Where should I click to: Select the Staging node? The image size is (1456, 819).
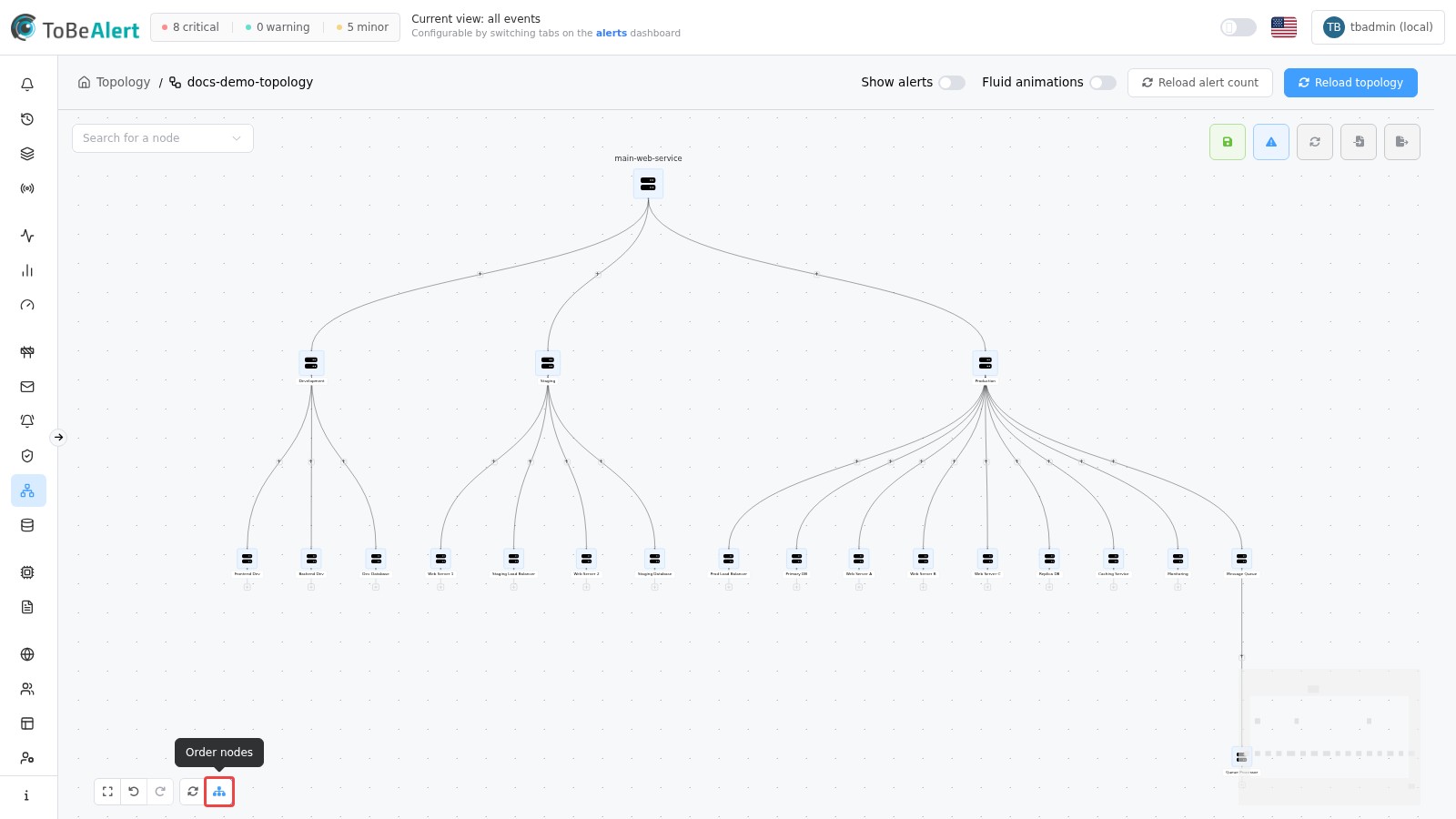548,364
